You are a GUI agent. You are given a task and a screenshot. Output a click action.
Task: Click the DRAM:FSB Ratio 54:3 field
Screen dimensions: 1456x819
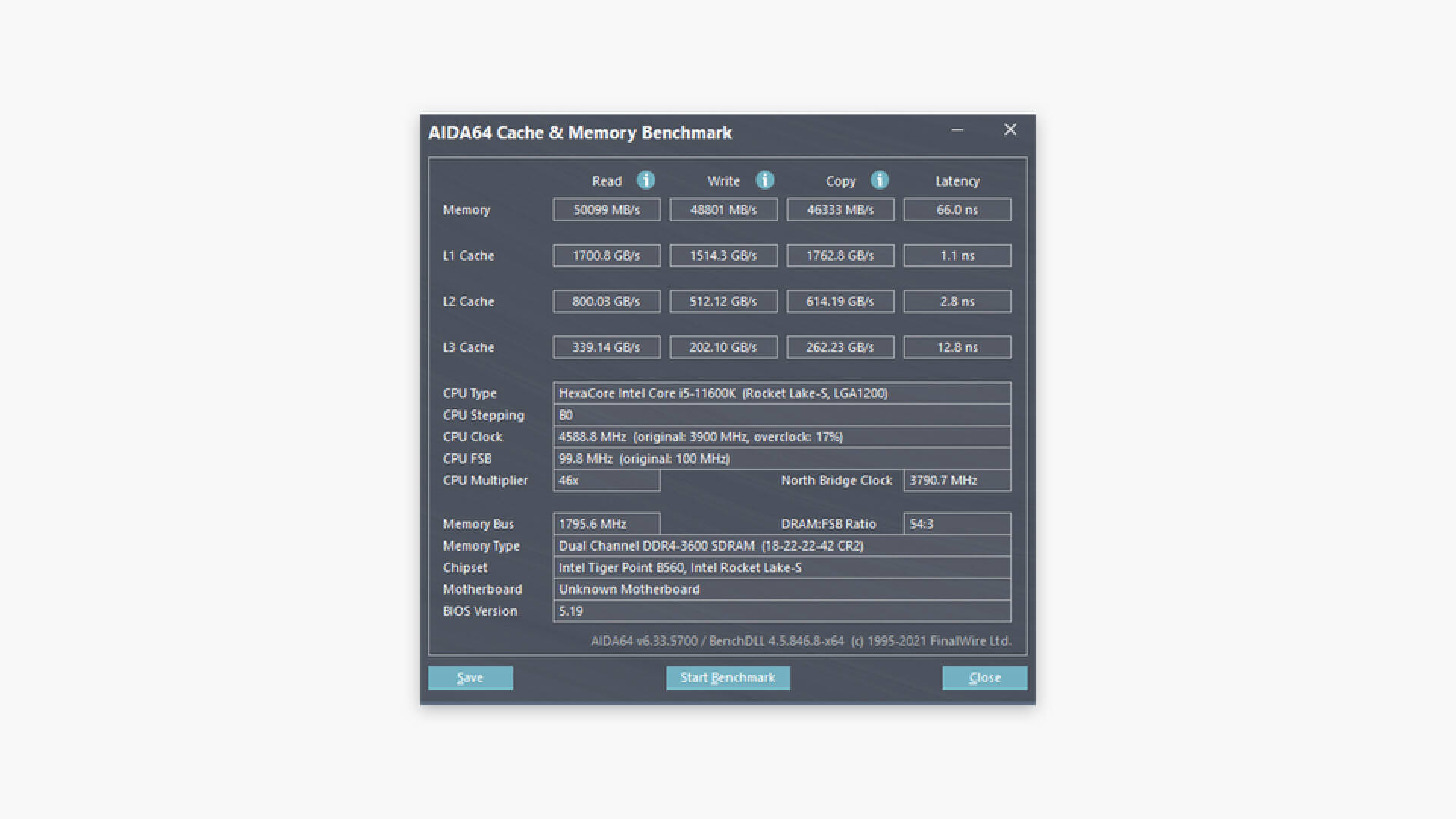(956, 524)
